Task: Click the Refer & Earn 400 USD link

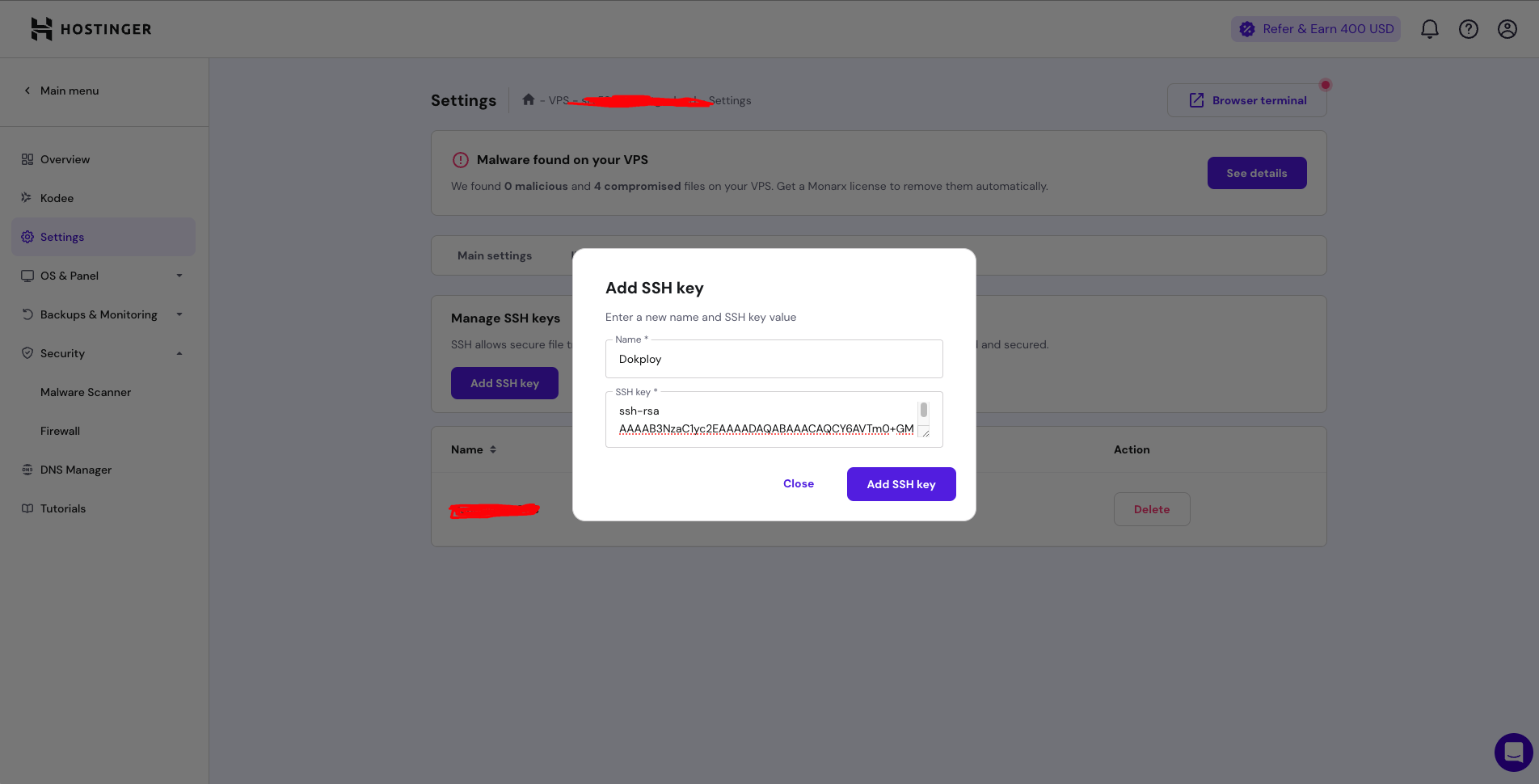Action: point(1316,29)
